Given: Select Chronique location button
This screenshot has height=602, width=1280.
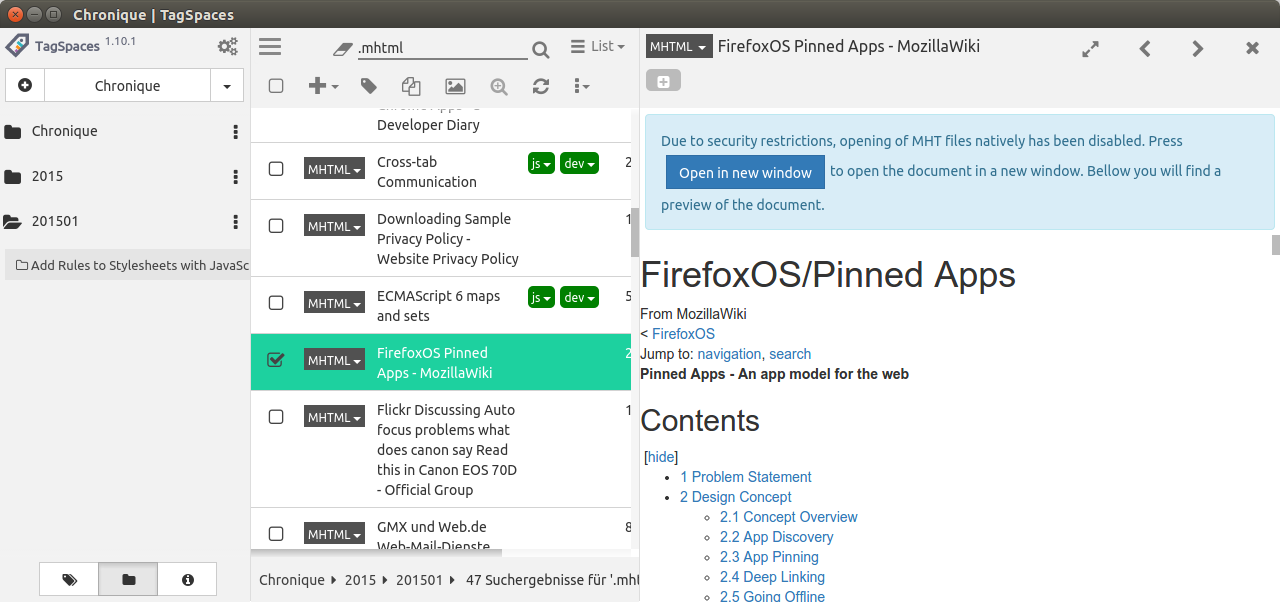Looking at the screenshot, I should pyautogui.click(x=127, y=86).
